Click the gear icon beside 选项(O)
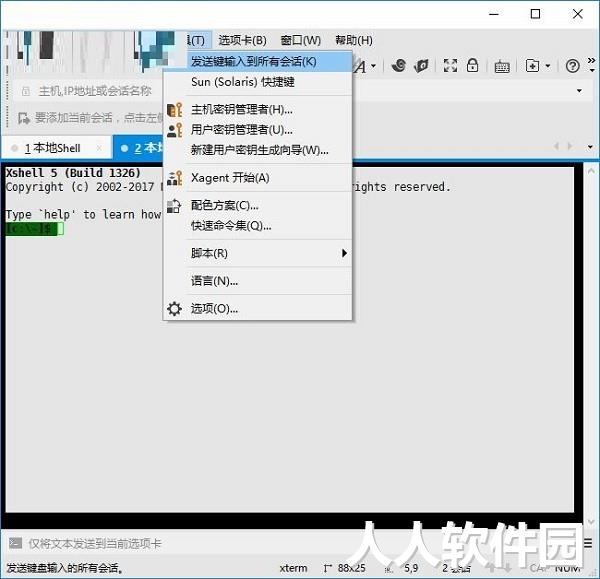 click(174, 308)
